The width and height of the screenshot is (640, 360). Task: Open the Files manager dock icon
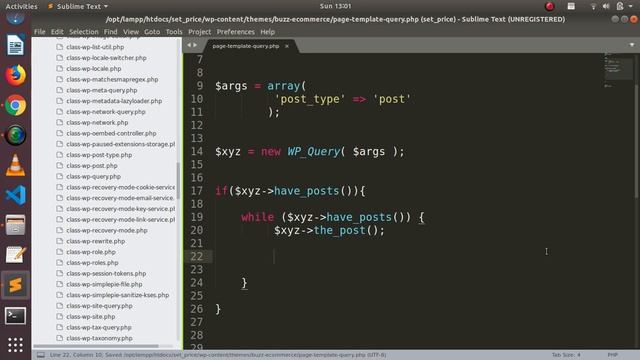(x=16, y=225)
